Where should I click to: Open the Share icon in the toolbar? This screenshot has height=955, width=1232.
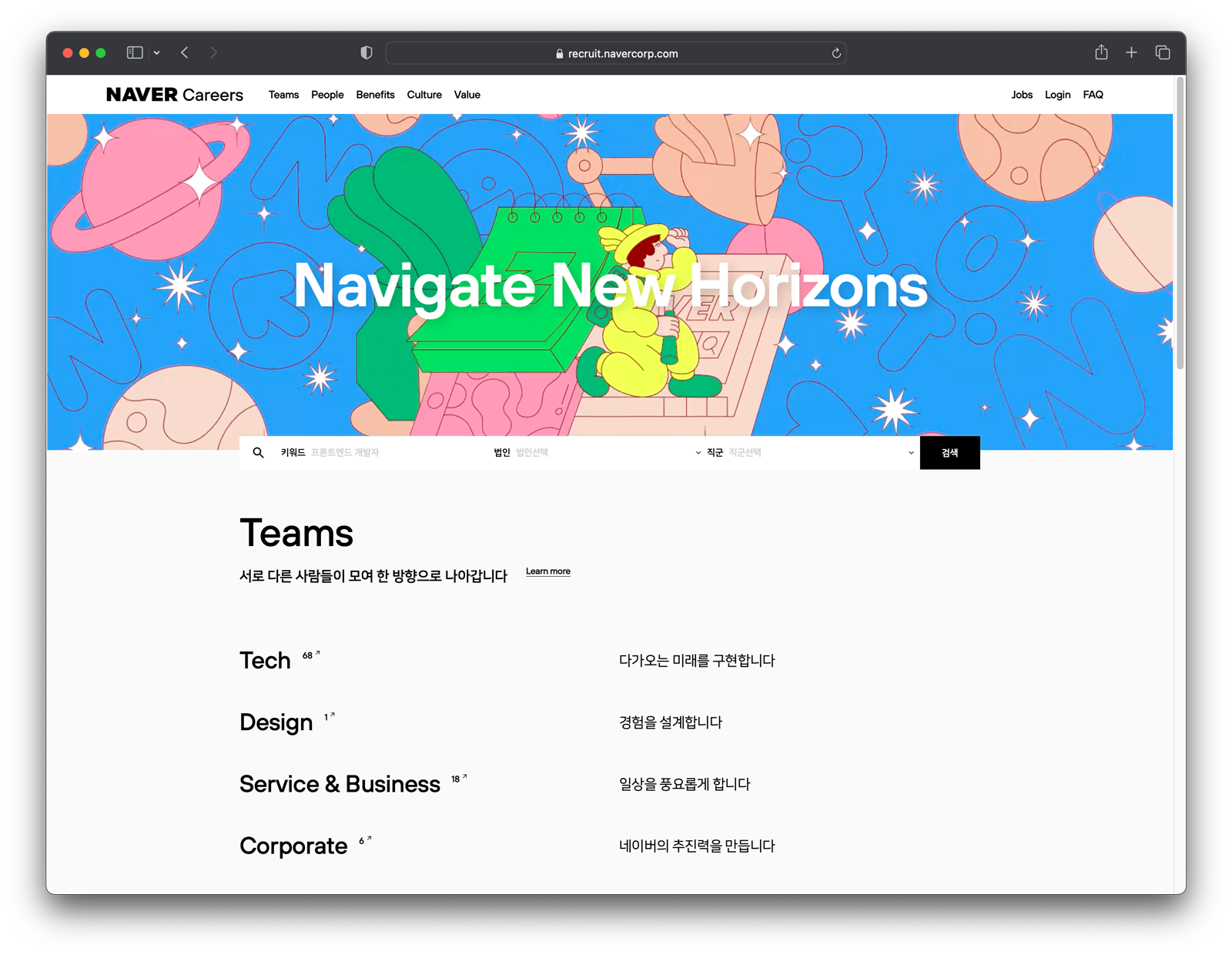click(x=1101, y=52)
